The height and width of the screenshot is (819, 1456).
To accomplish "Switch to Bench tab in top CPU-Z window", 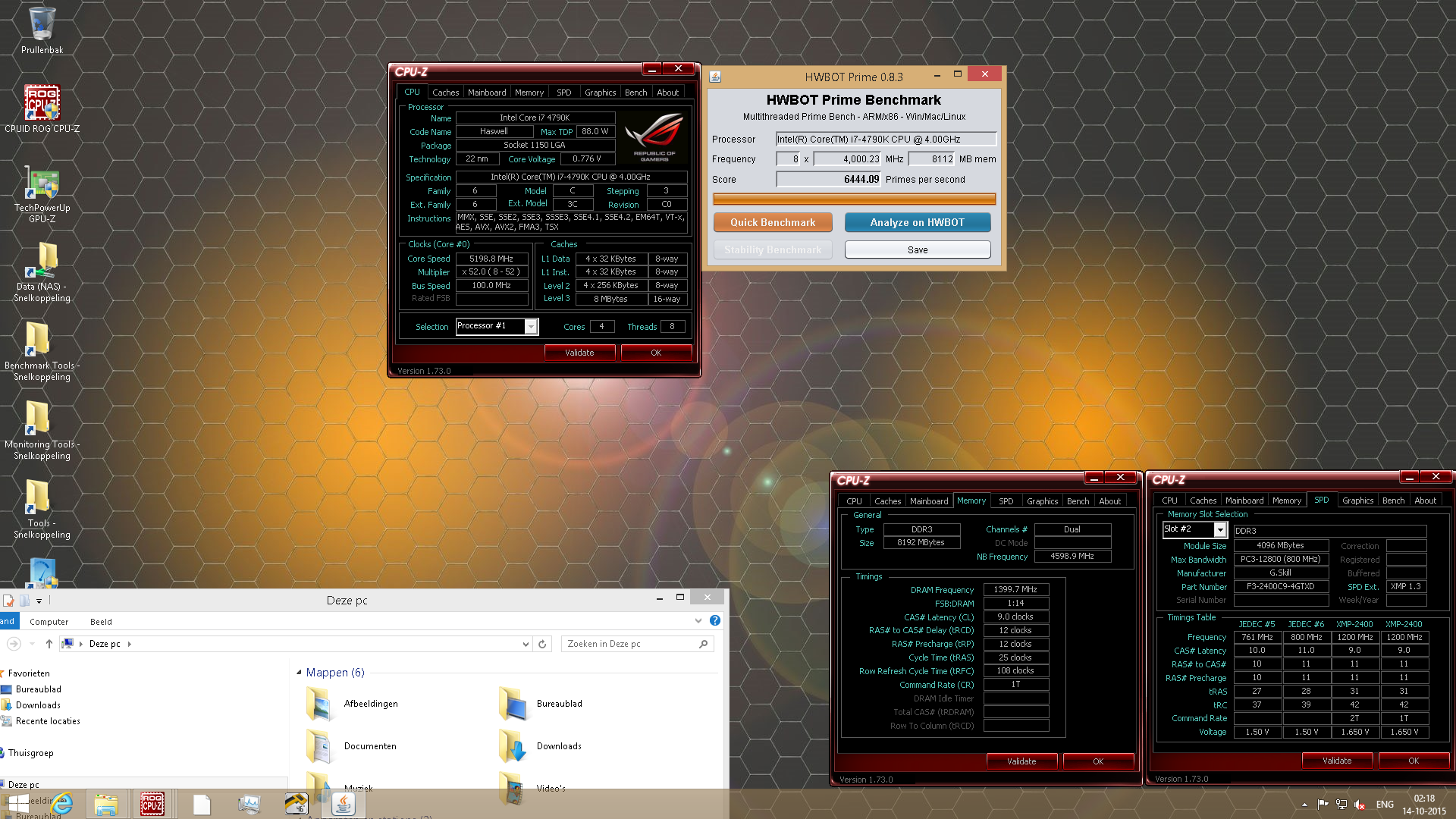I will point(635,93).
